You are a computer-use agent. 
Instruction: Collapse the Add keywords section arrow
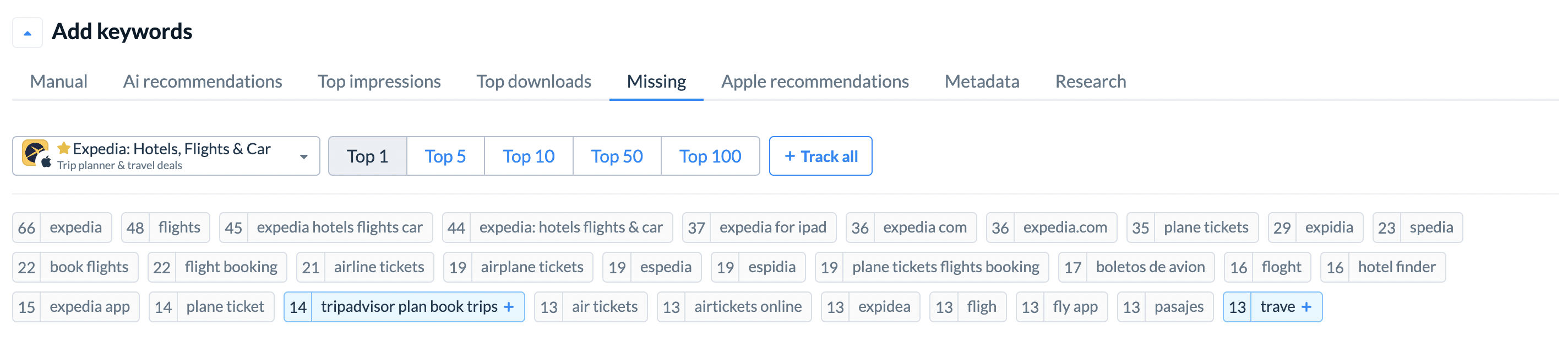pyautogui.click(x=28, y=33)
